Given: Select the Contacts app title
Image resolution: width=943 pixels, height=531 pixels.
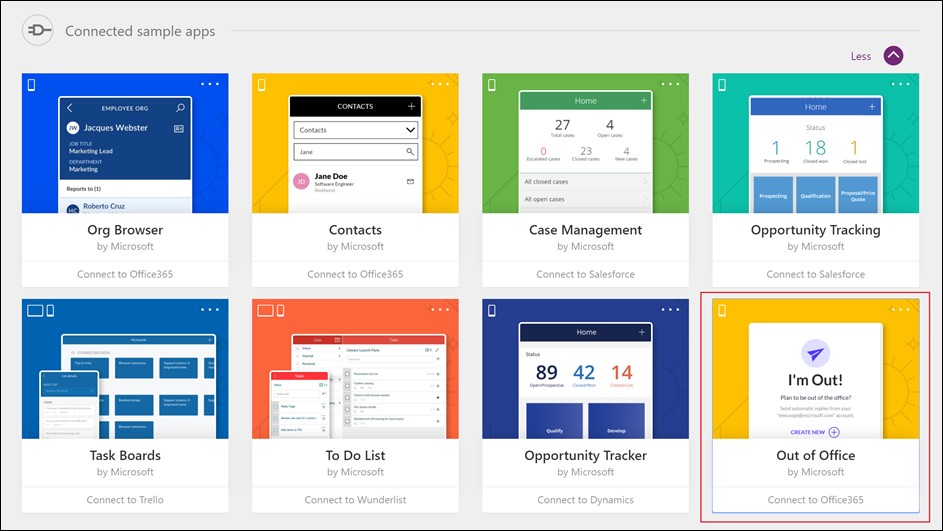Looking at the screenshot, I should pyautogui.click(x=355, y=230).
